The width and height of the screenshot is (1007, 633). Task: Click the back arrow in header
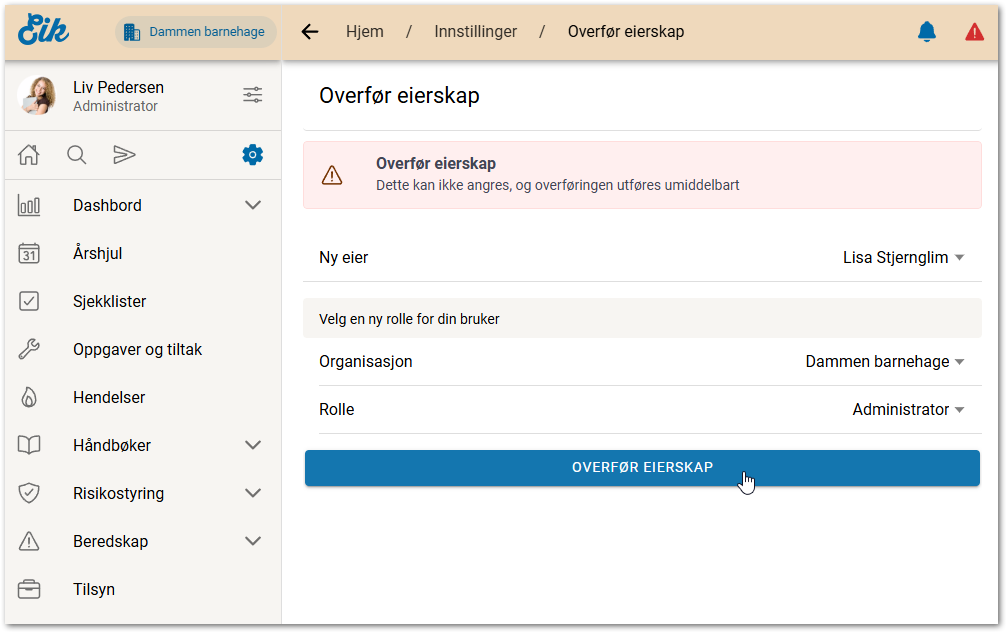310,32
